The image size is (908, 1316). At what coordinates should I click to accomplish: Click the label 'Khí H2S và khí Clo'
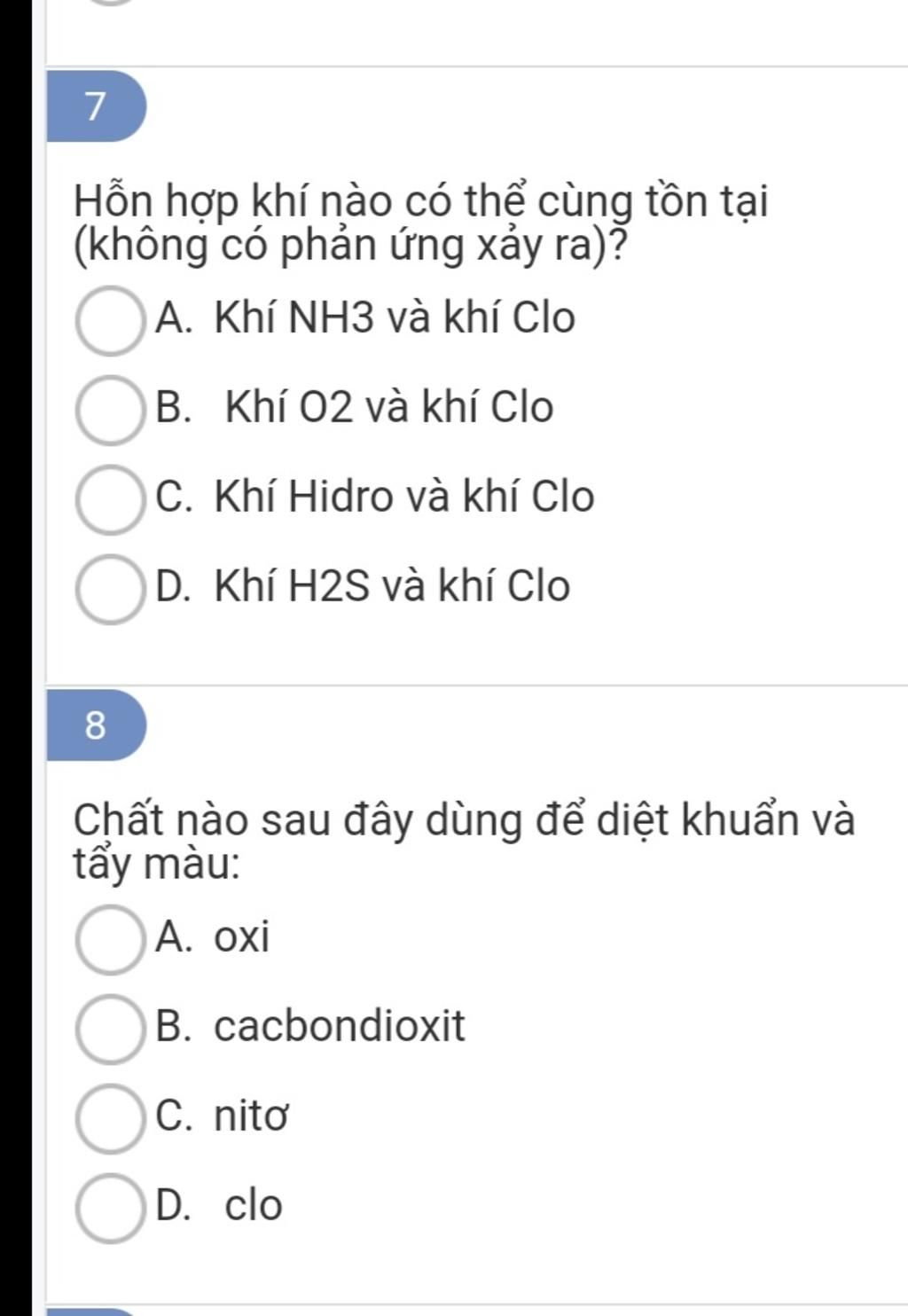392,585
